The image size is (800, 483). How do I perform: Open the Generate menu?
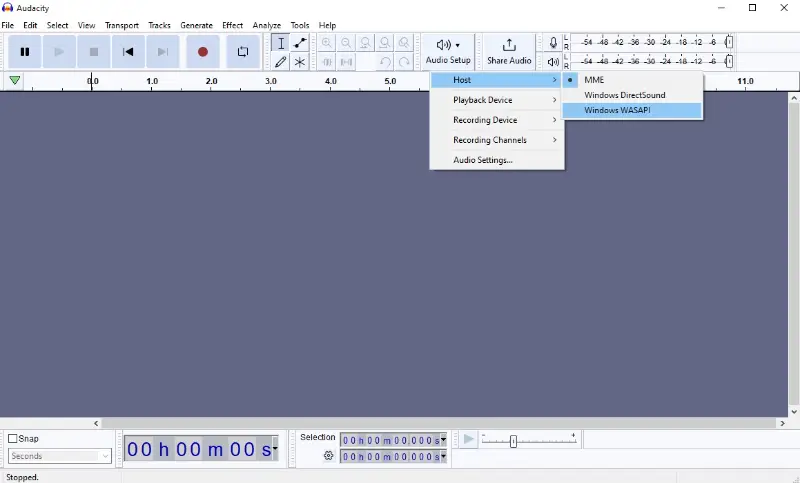(x=196, y=25)
